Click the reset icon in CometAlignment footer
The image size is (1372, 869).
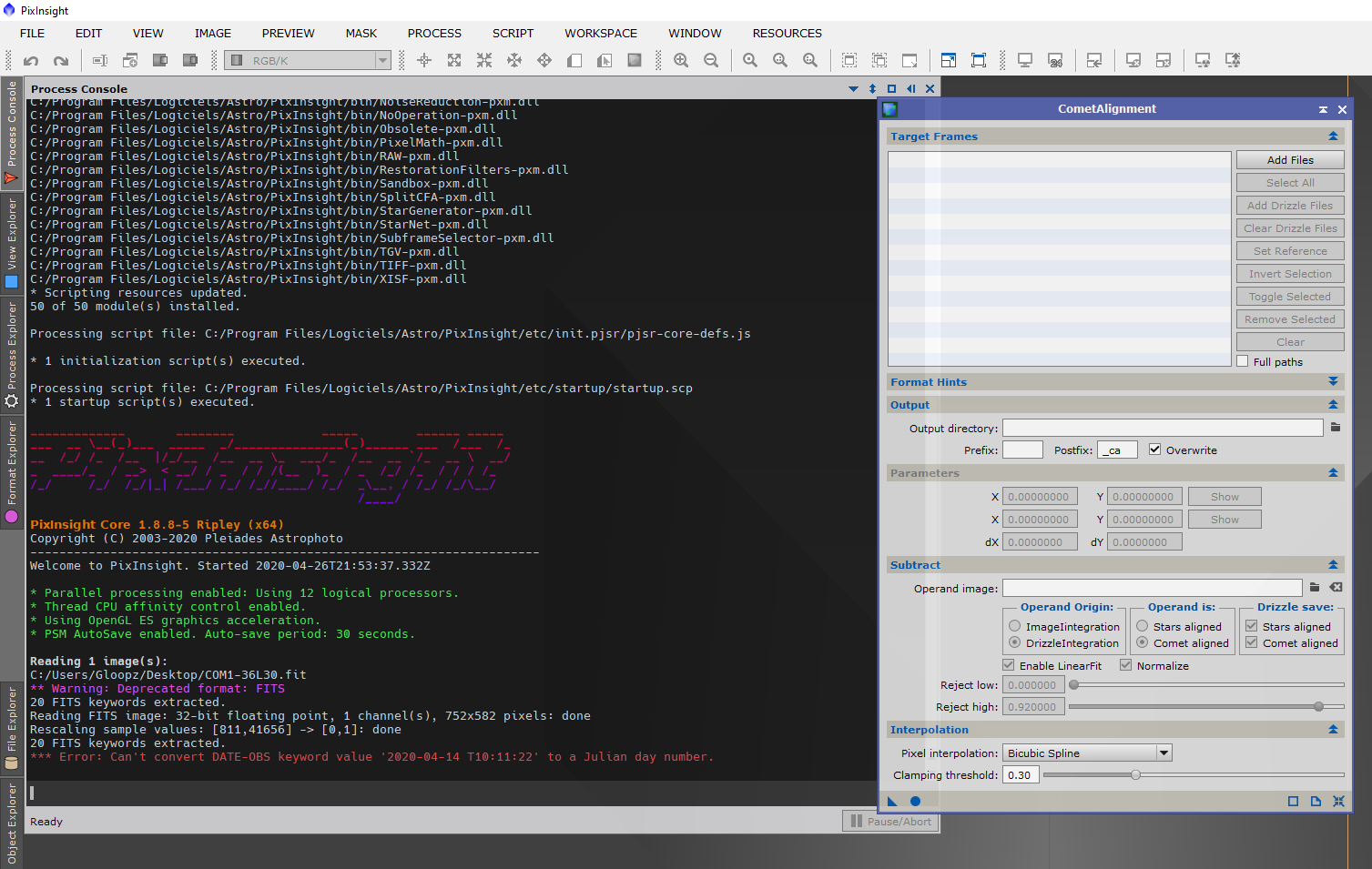[1338, 802]
